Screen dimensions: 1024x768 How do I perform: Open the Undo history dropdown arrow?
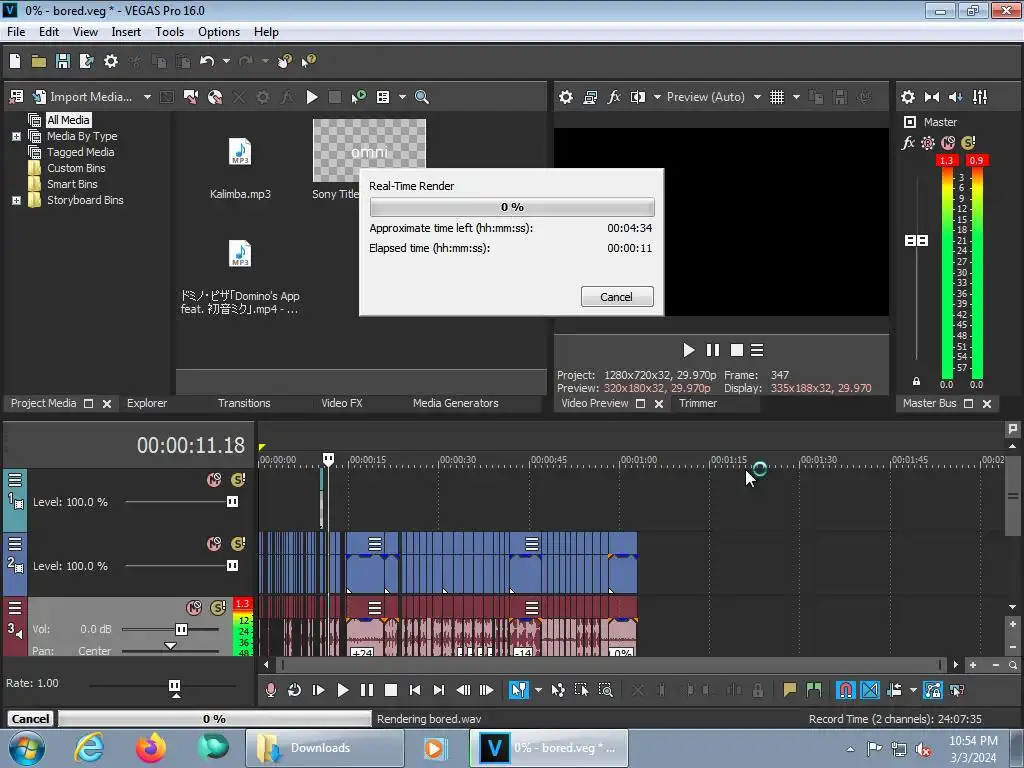point(226,61)
